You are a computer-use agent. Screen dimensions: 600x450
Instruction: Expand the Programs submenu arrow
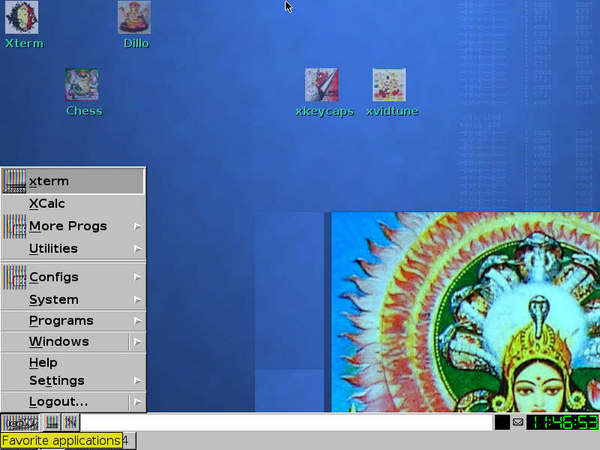(138, 321)
